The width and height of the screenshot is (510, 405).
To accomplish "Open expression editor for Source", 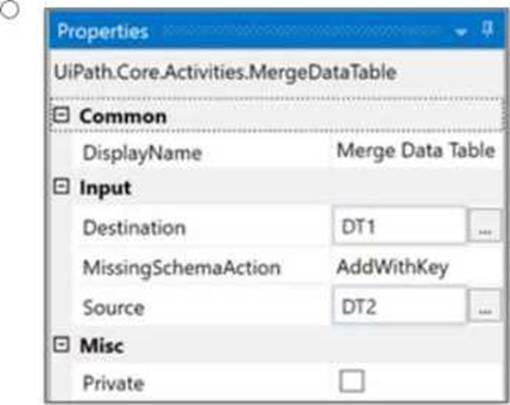I will coord(484,305).
